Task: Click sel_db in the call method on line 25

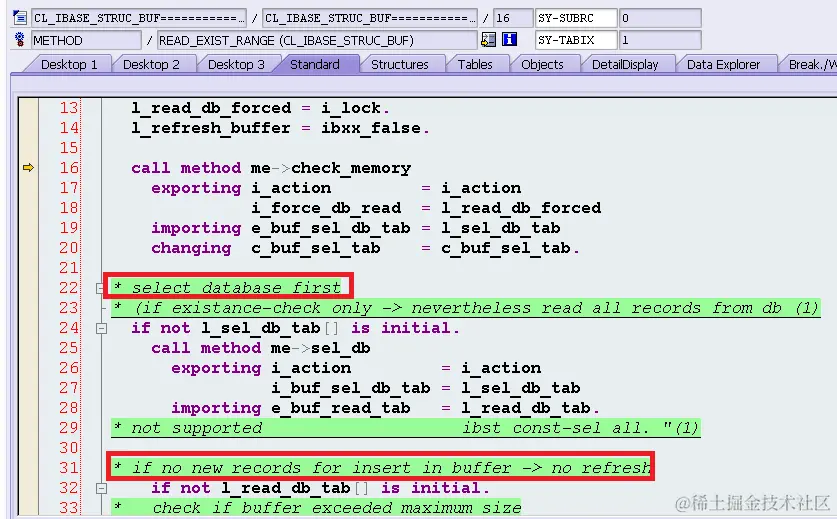Action: [341, 348]
